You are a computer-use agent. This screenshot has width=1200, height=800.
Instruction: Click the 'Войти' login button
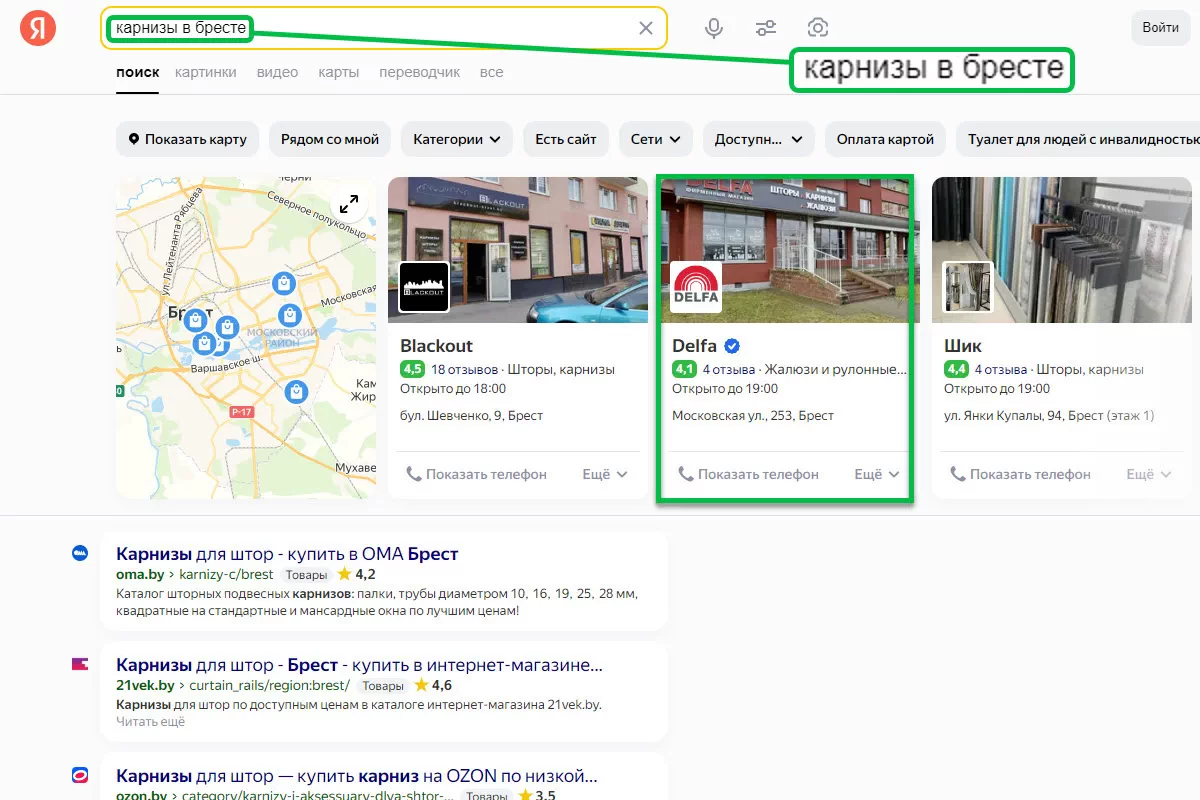tap(1160, 28)
